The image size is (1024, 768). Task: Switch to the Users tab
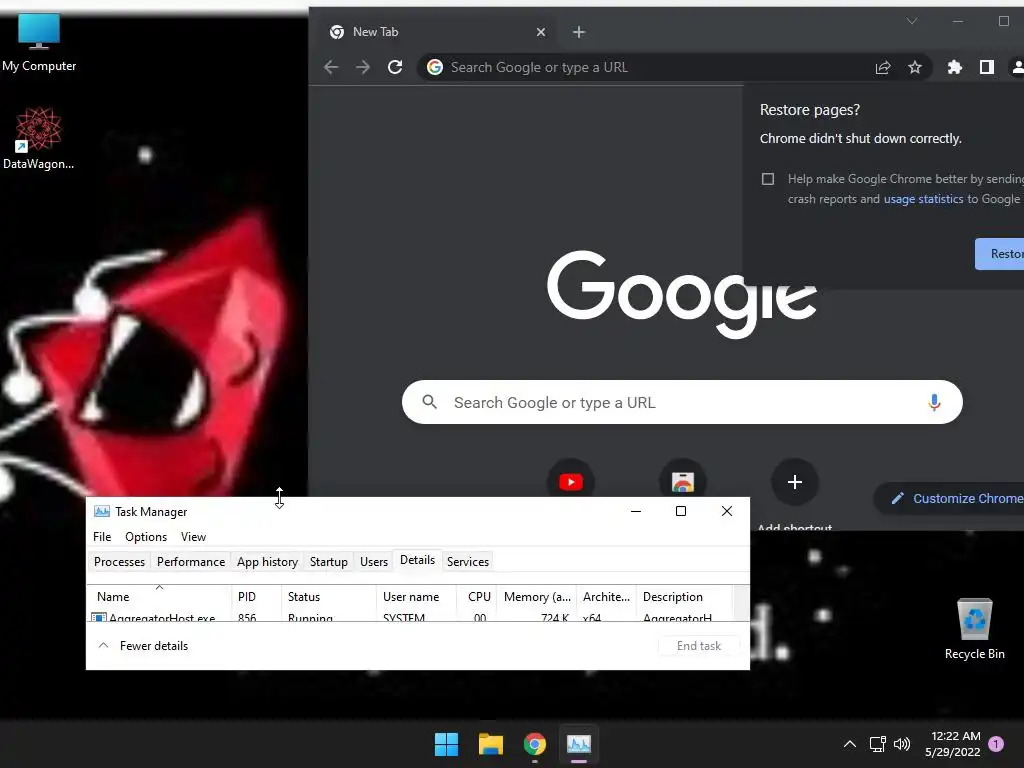coord(374,562)
